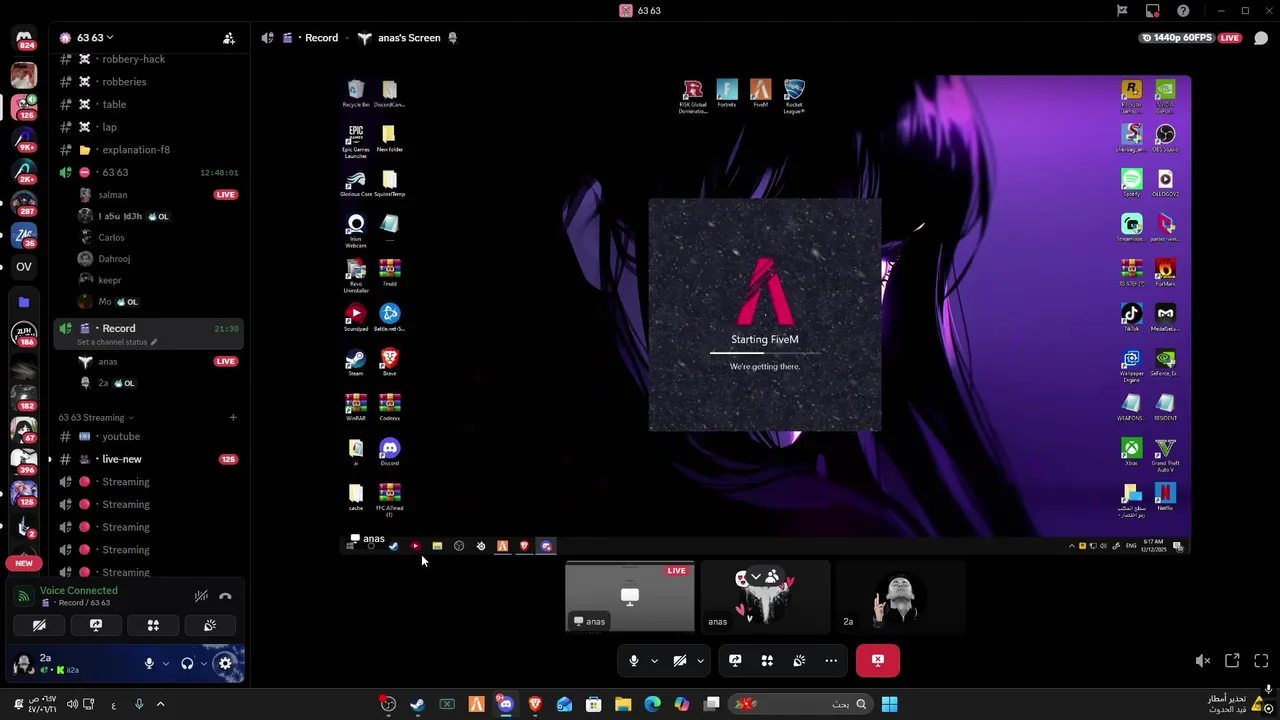Toggle camera in the stream control bar
Screen dimensions: 1280x720
[x=679, y=660]
